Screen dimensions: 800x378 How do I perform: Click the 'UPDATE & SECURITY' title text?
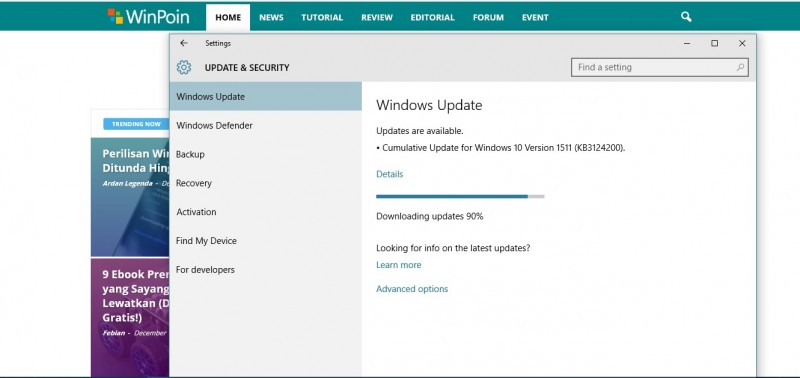(247, 67)
